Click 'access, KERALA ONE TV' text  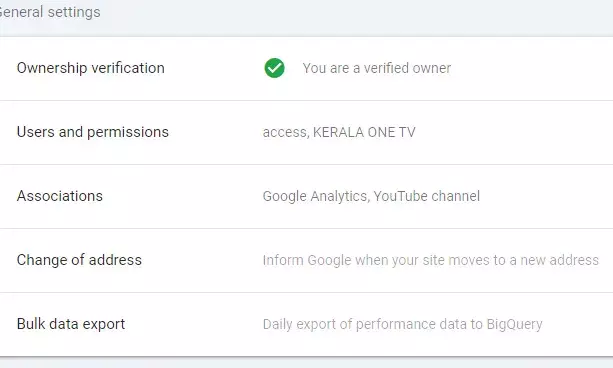click(339, 132)
